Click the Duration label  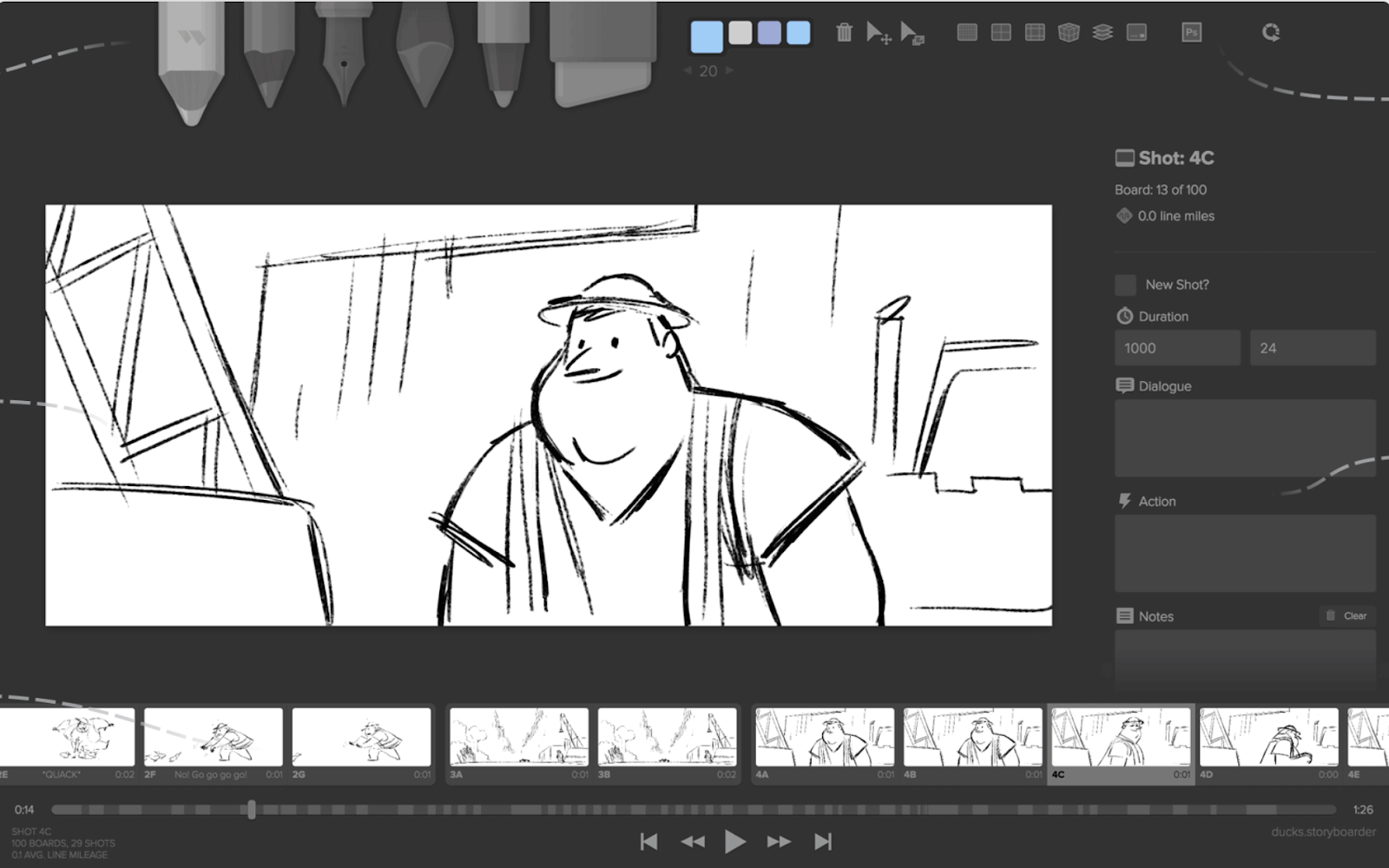click(1163, 317)
